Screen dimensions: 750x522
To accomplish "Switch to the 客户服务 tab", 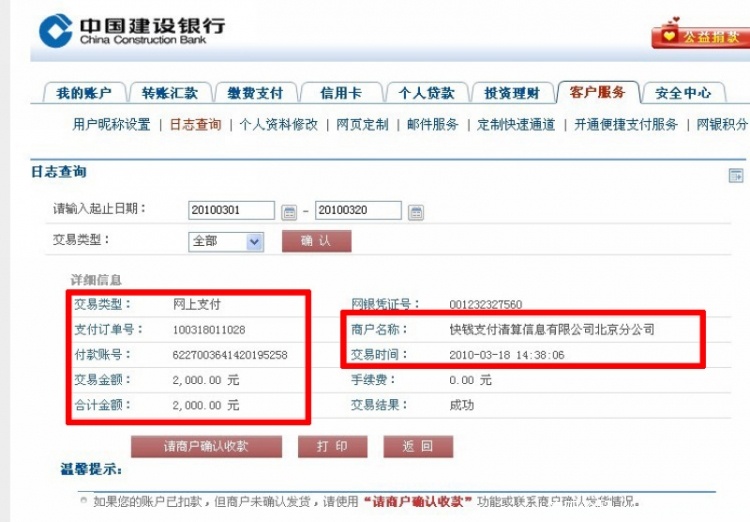I will pyautogui.click(x=598, y=92).
